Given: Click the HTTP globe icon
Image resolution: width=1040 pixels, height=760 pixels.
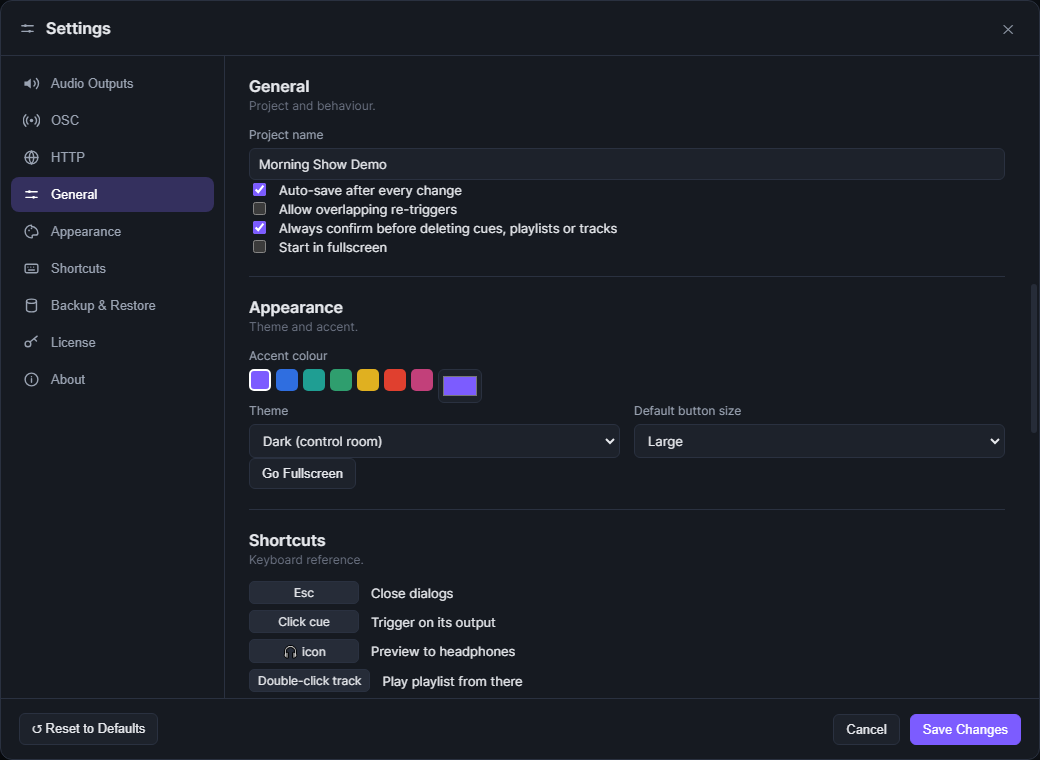Looking at the screenshot, I should coord(31,157).
